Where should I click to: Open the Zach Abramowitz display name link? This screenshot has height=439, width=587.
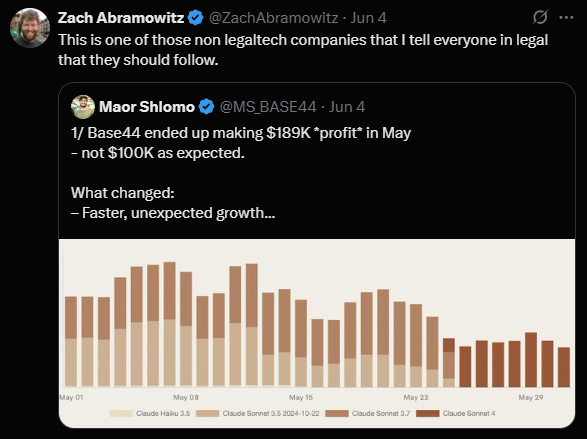tap(121, 18)
